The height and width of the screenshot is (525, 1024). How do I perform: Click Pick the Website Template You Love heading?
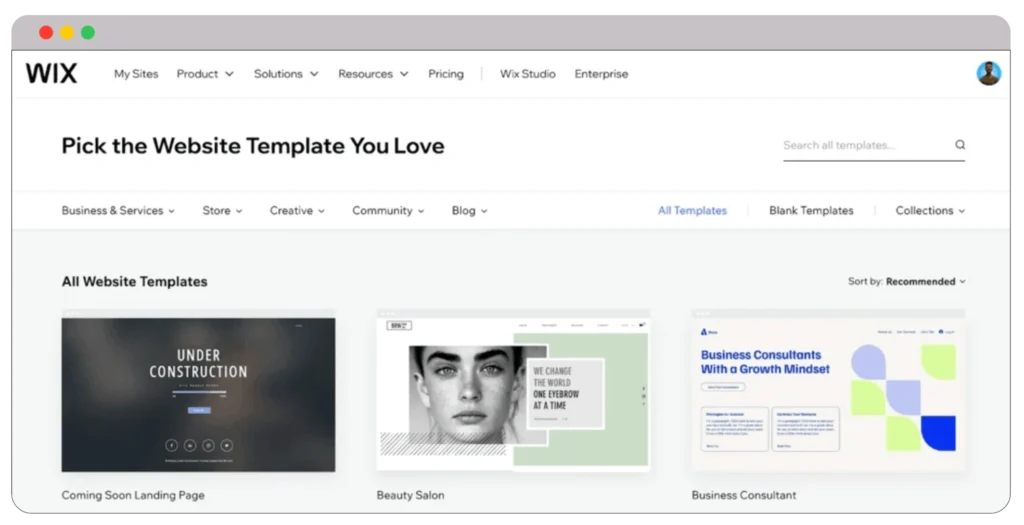tap(253, 146)
